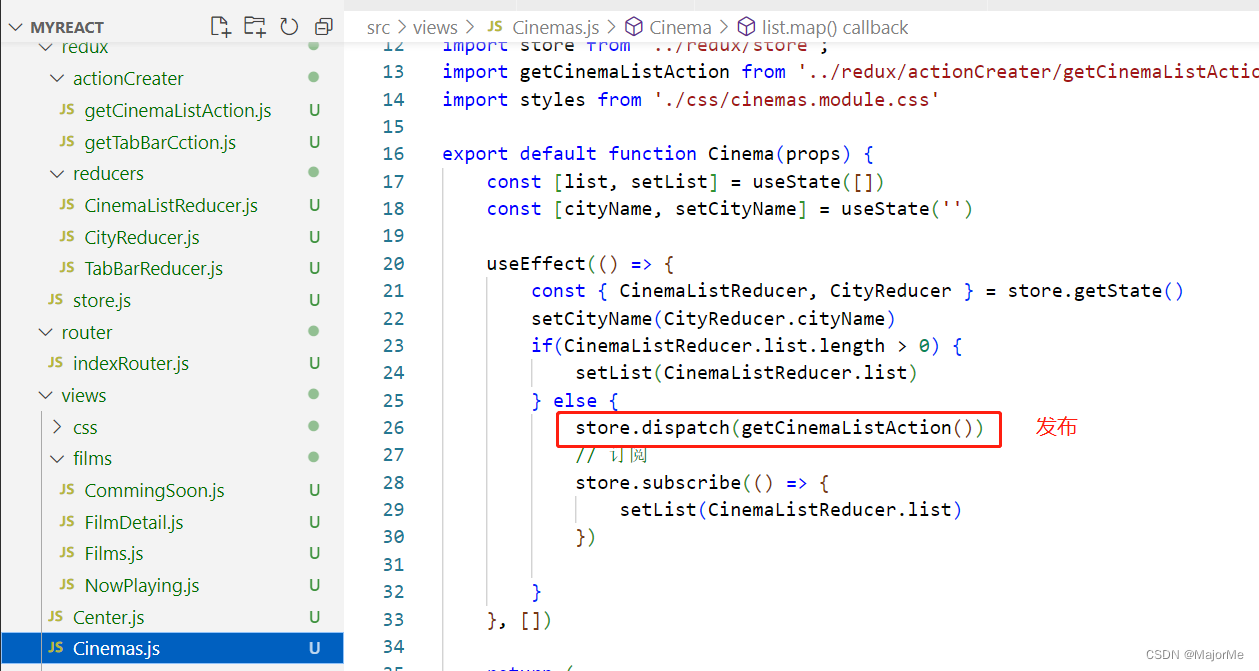Open FilmDetail.js file
The height and width of the screenshot is (671, 1259).
[134, 523]
